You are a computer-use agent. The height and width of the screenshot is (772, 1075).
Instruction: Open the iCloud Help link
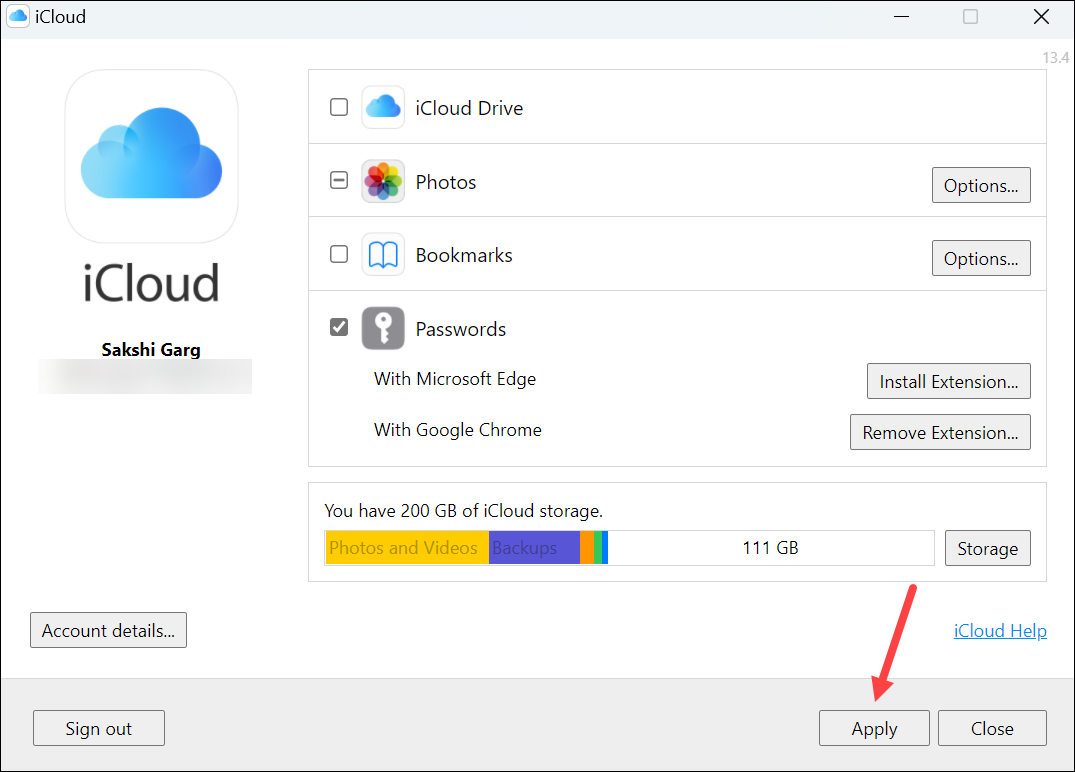point(1000,631)
